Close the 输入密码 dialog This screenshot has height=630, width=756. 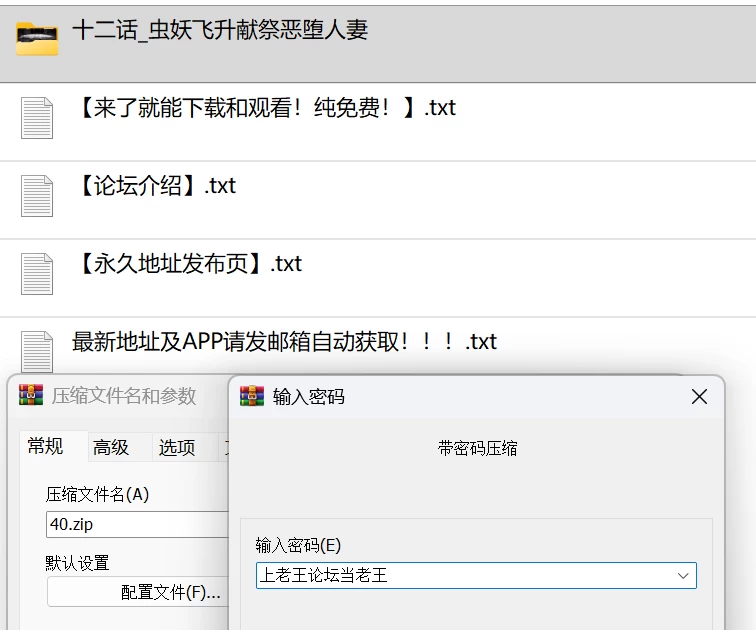(x=699, y=397)
